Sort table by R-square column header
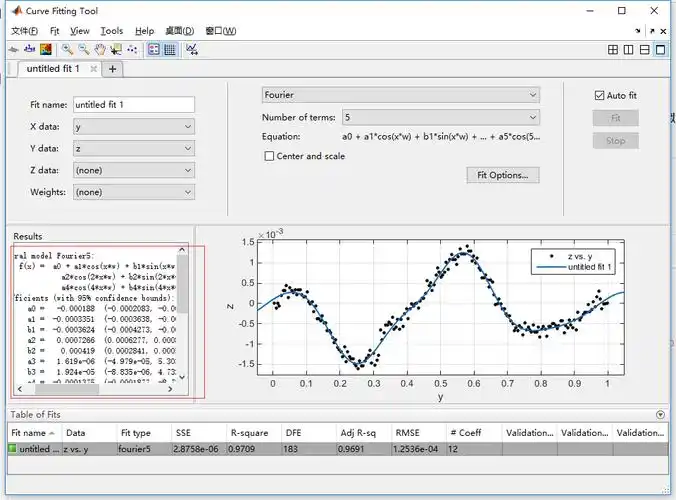This screenshot has width=676, height=500. [248, 433]
